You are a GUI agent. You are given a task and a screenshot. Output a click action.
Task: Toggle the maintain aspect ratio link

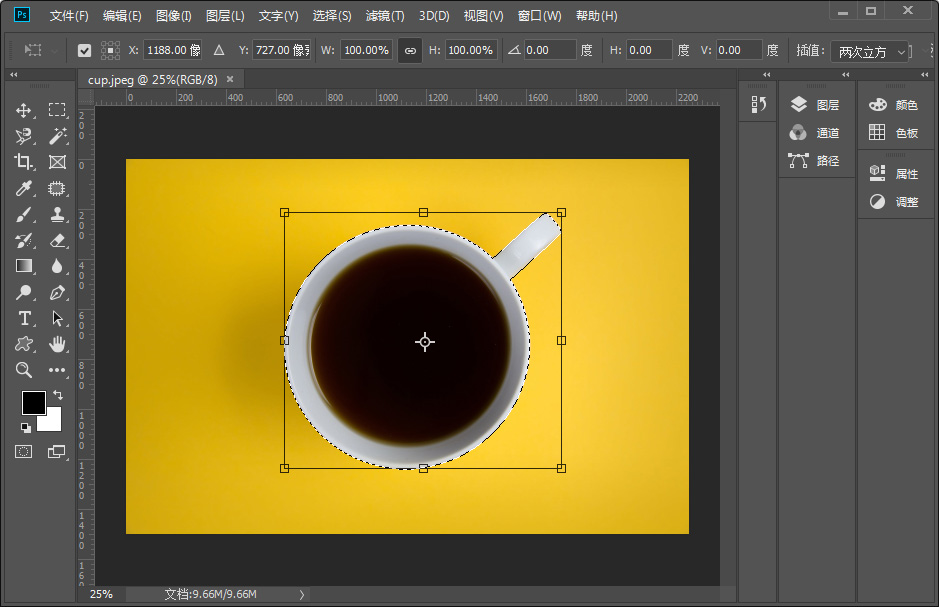click(x=410, y=51)
